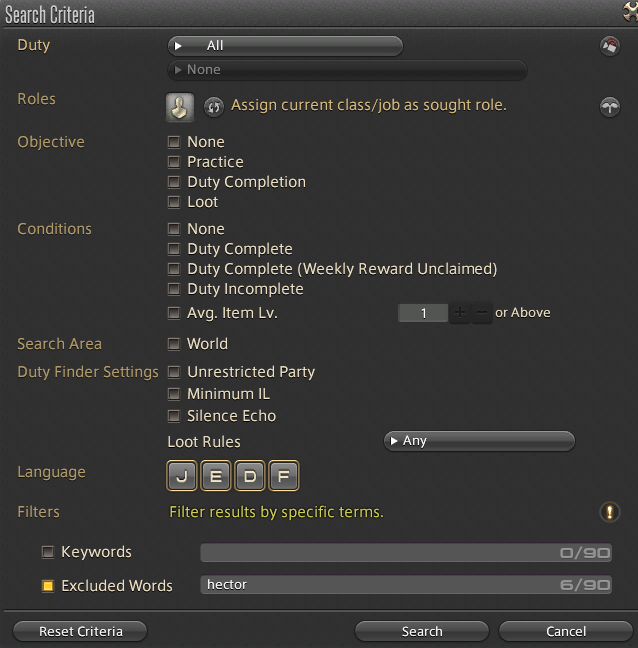Click the exclamation info icon beside Filters

point(609,512)
